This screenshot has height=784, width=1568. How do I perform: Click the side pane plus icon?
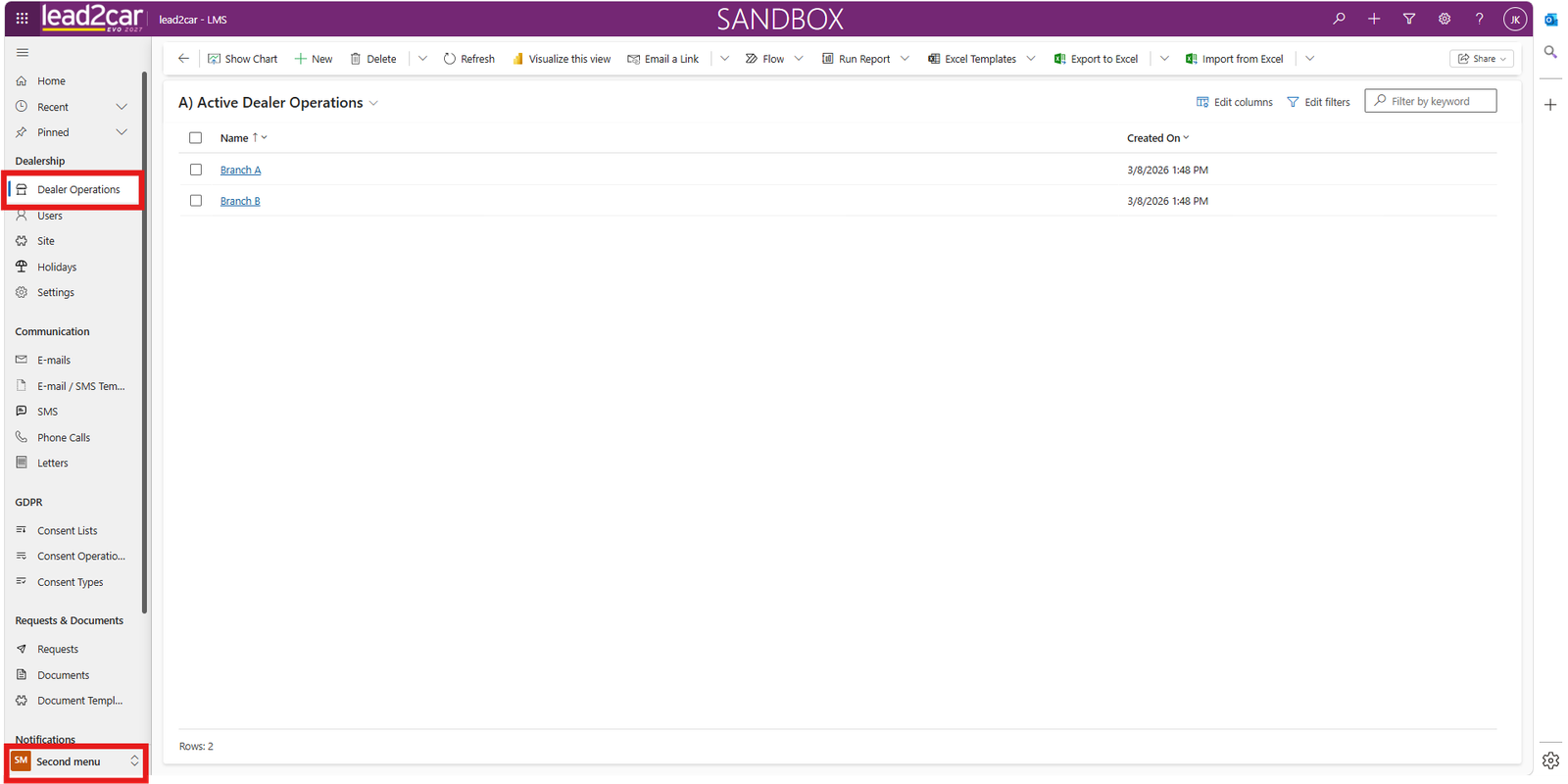pos(1550,105)
